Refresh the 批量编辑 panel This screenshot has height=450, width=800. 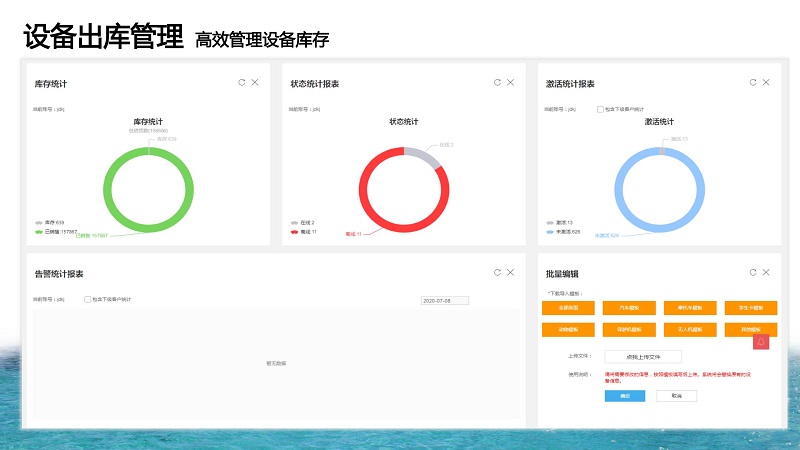pos(753,272)
